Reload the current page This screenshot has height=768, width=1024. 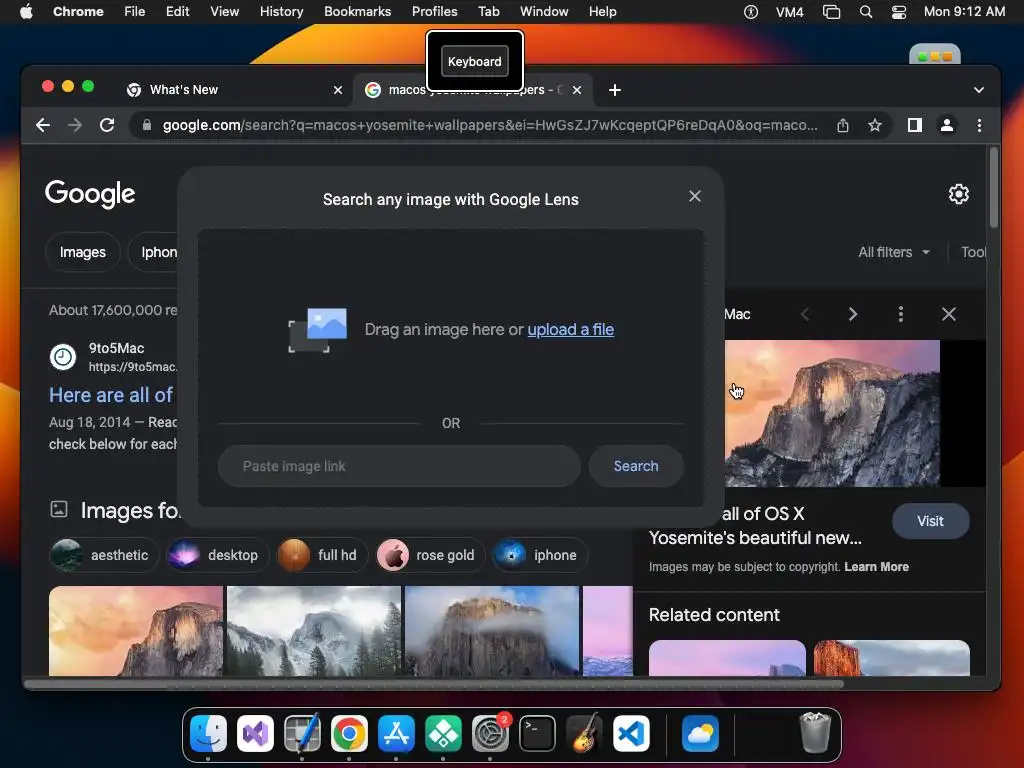(x=107, y=125)
